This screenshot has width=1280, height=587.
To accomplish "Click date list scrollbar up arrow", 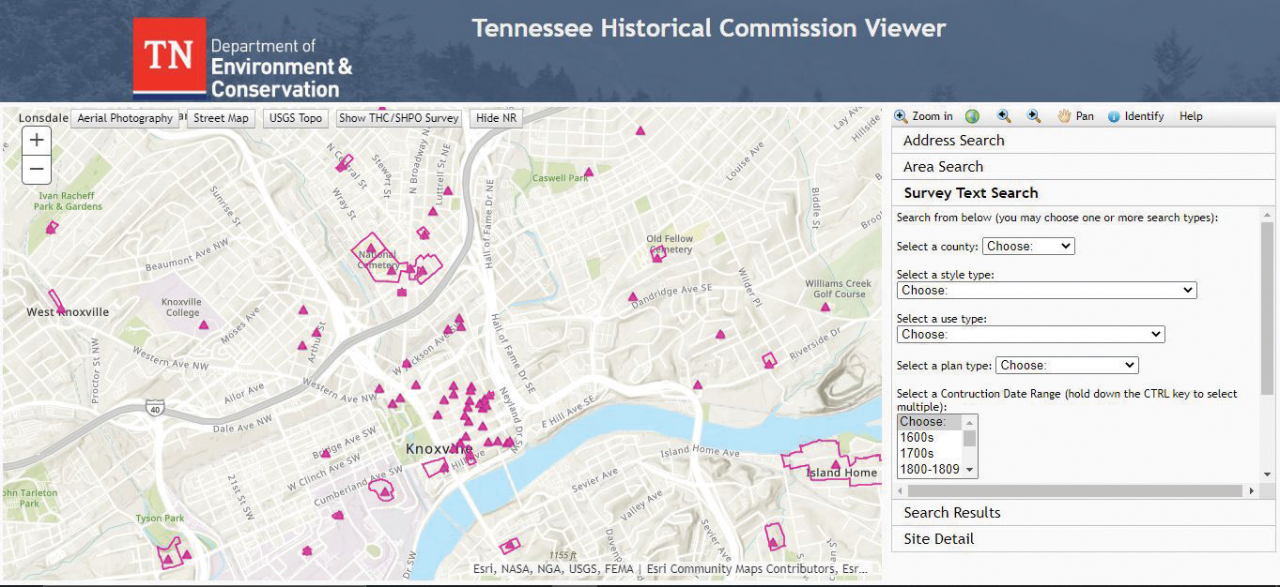I will point(970,422).
